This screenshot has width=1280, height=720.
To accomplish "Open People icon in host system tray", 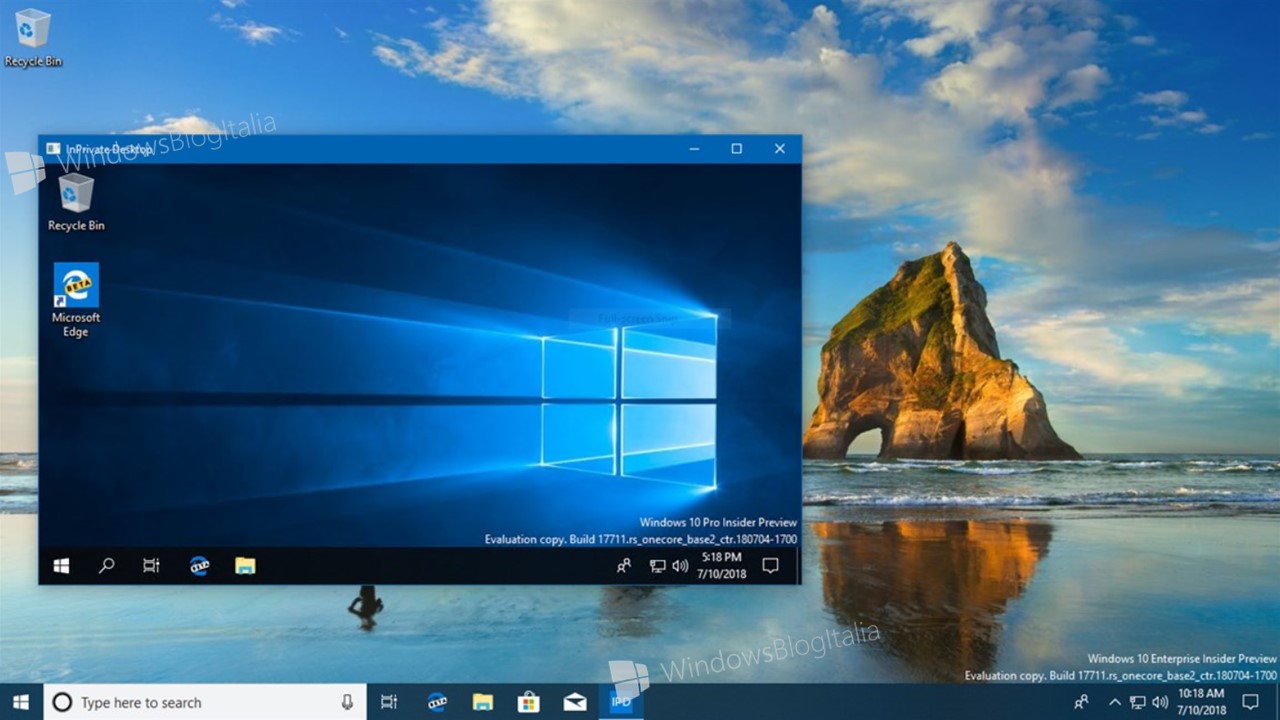I will click(x=1081, y=702).
